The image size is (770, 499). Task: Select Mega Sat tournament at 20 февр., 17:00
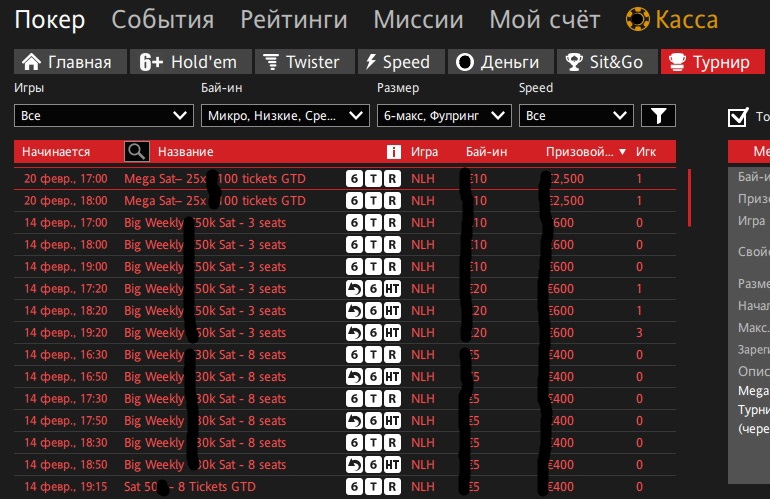tap(345, 179)
